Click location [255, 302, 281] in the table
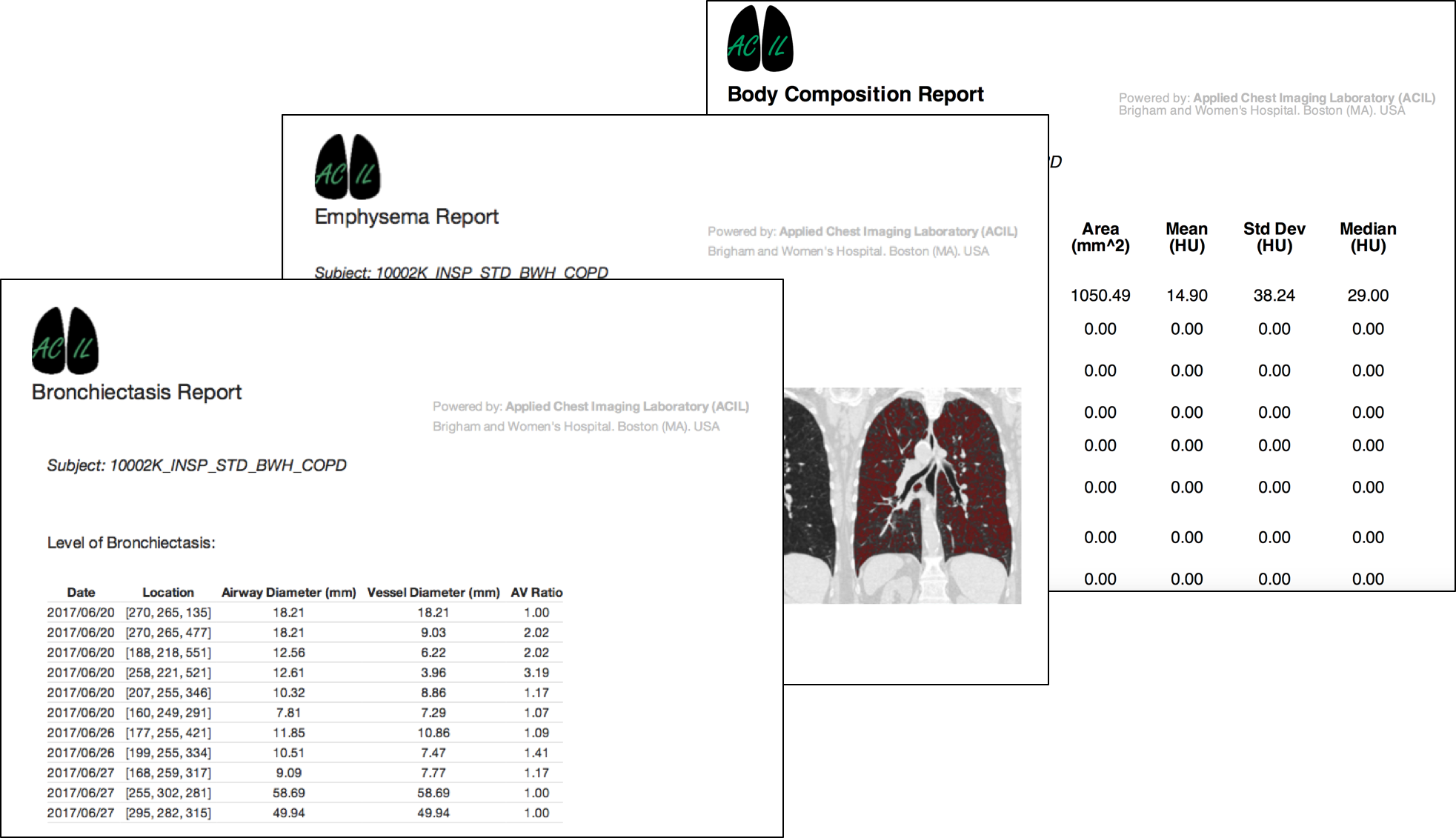 click(x=168, y=792)
